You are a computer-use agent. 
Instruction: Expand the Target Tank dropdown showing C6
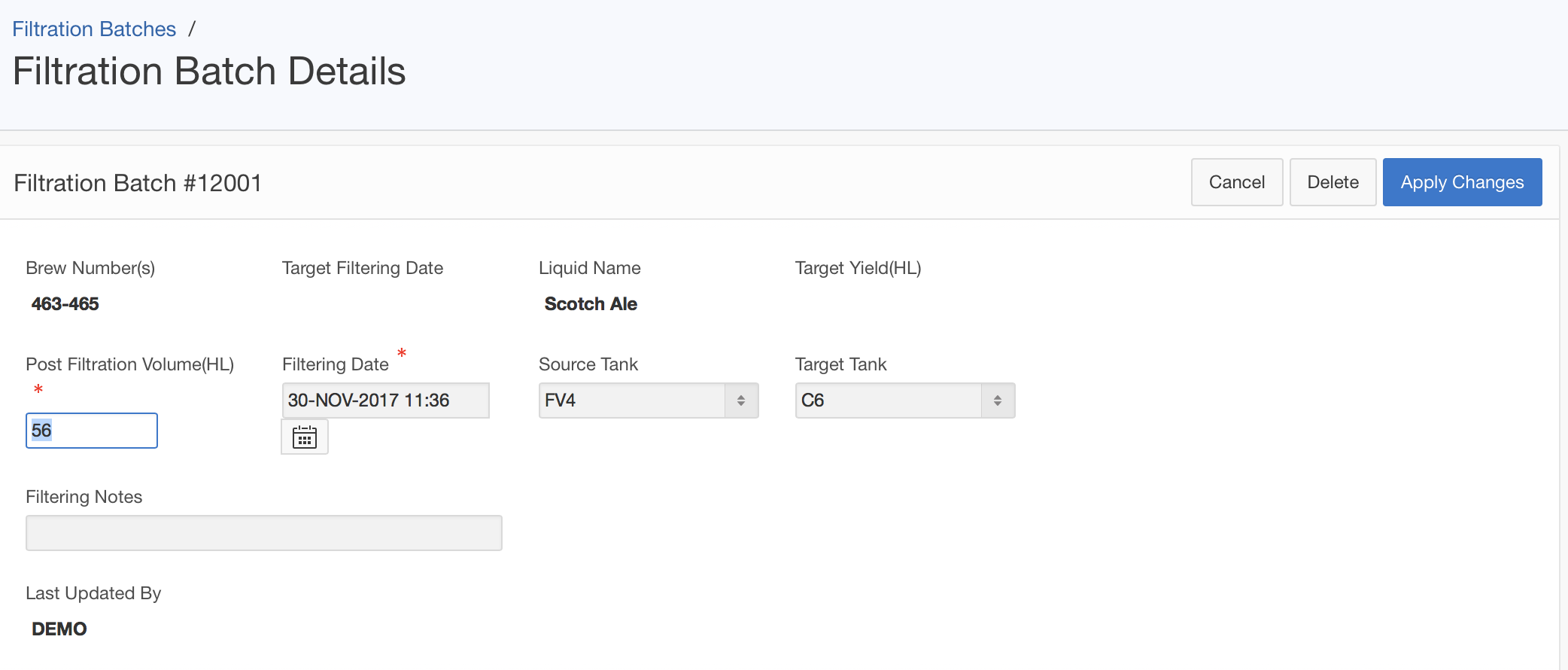(x=904, y=400)
